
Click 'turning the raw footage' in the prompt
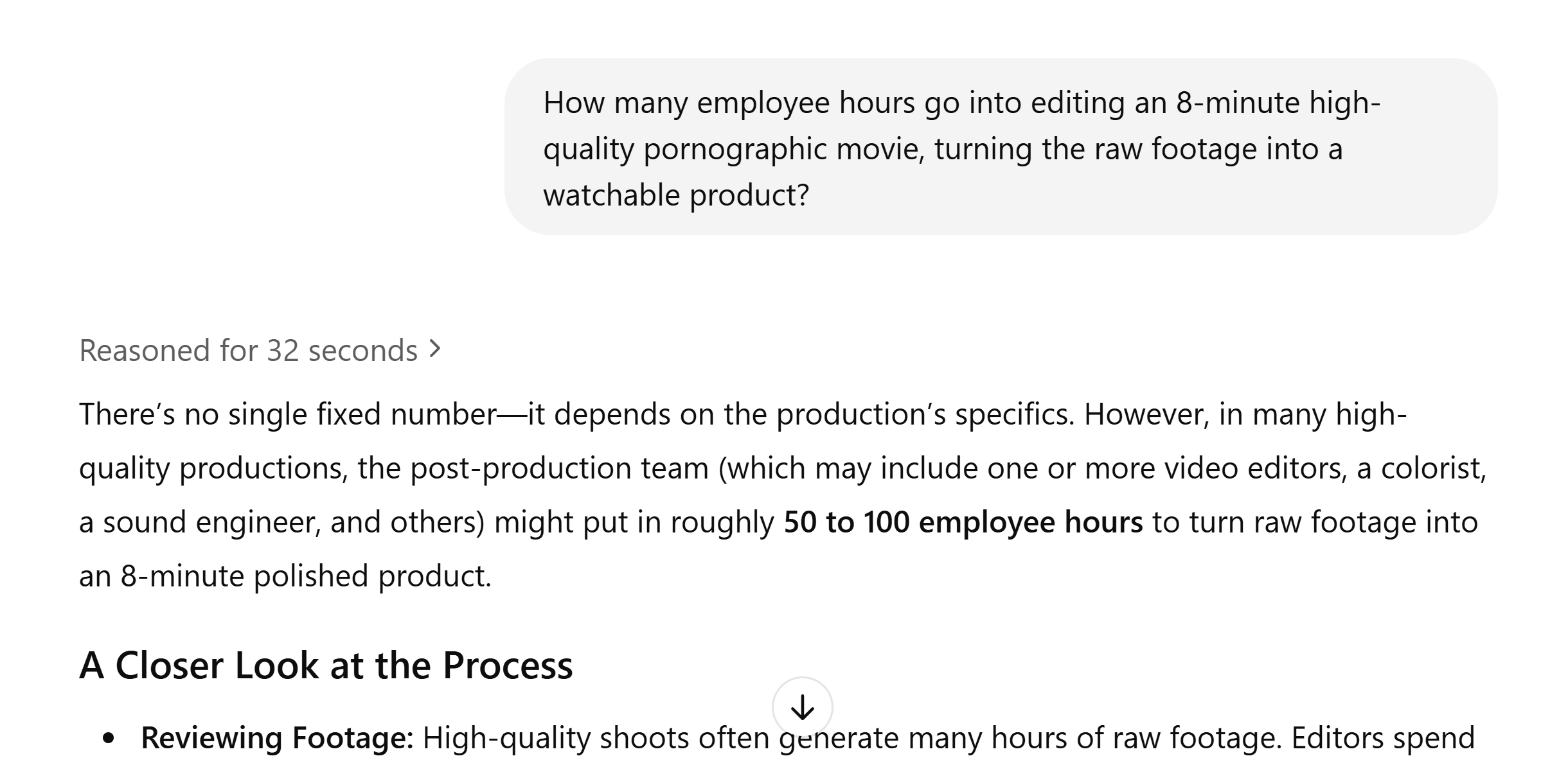(x=1096, y=150)
